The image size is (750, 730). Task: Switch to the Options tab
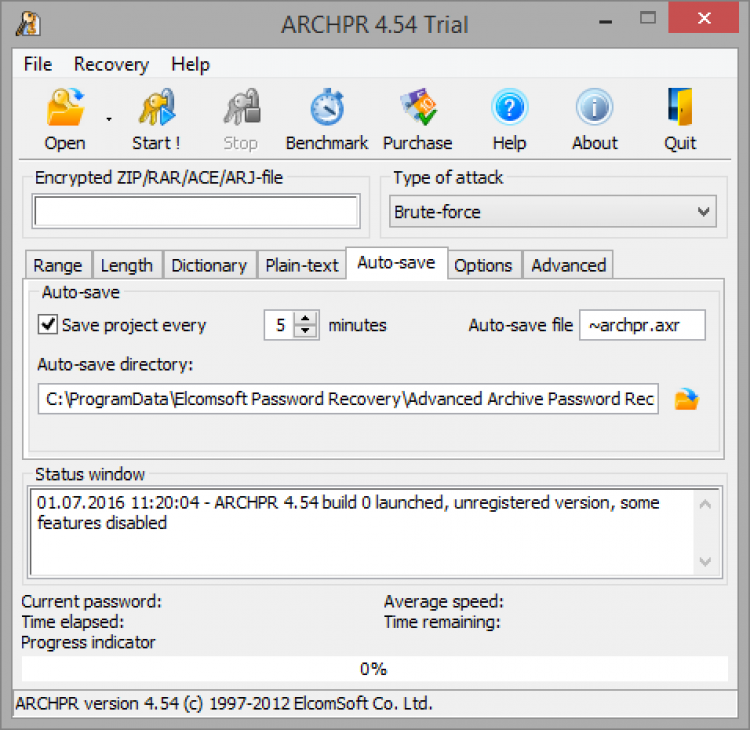pyautogui.click(x=483, y=265)
